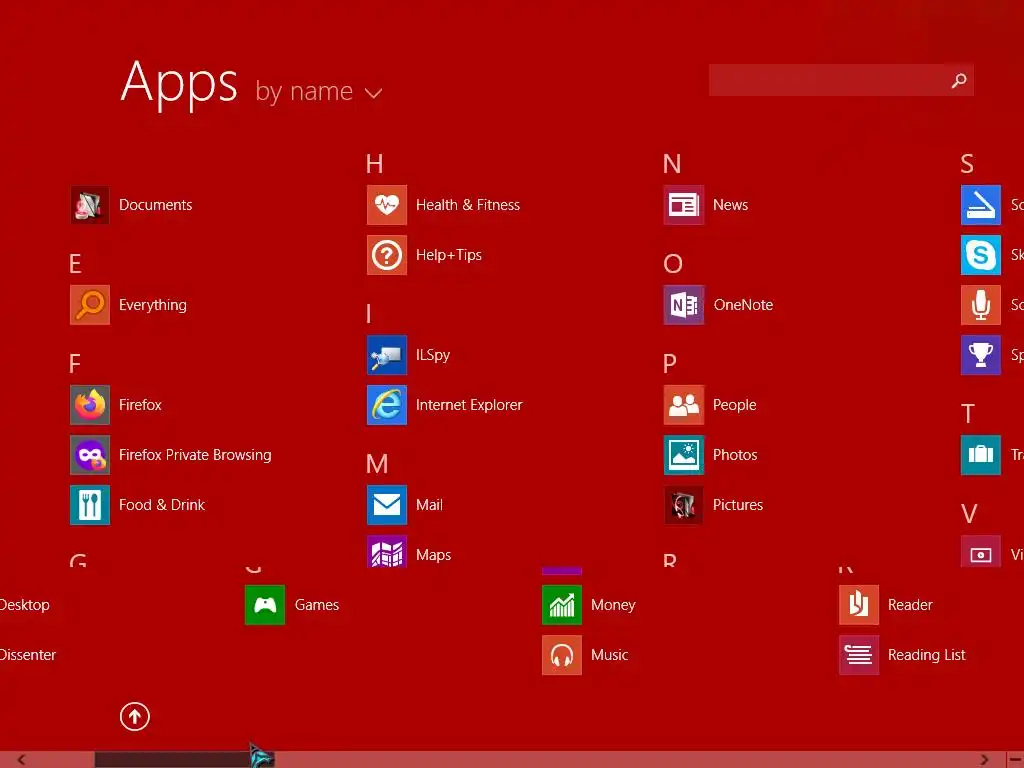This screenshot has height=768, width=1024.
Task: Open the Reading List icon
Action: tap(859, 655)
